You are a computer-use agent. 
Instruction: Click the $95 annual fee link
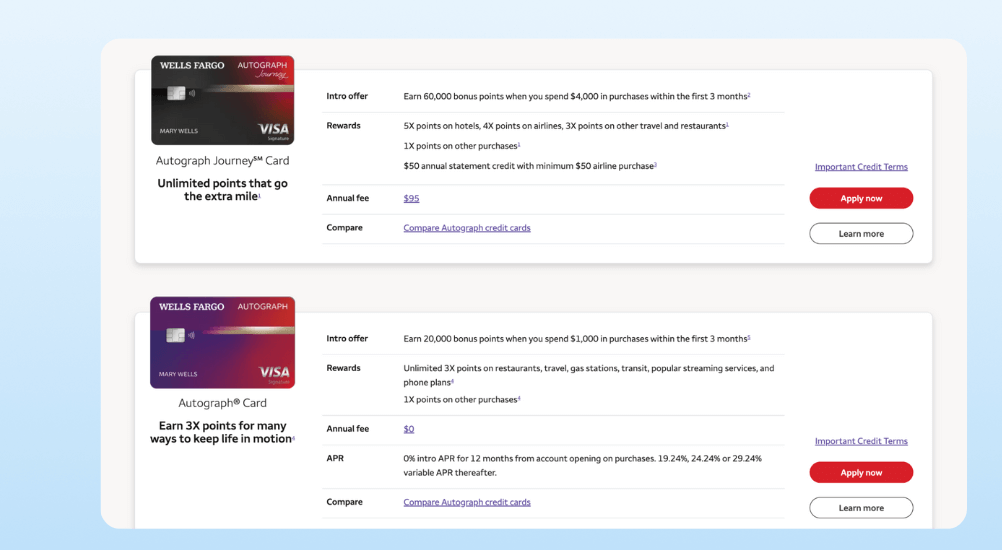tap(412, 199)
